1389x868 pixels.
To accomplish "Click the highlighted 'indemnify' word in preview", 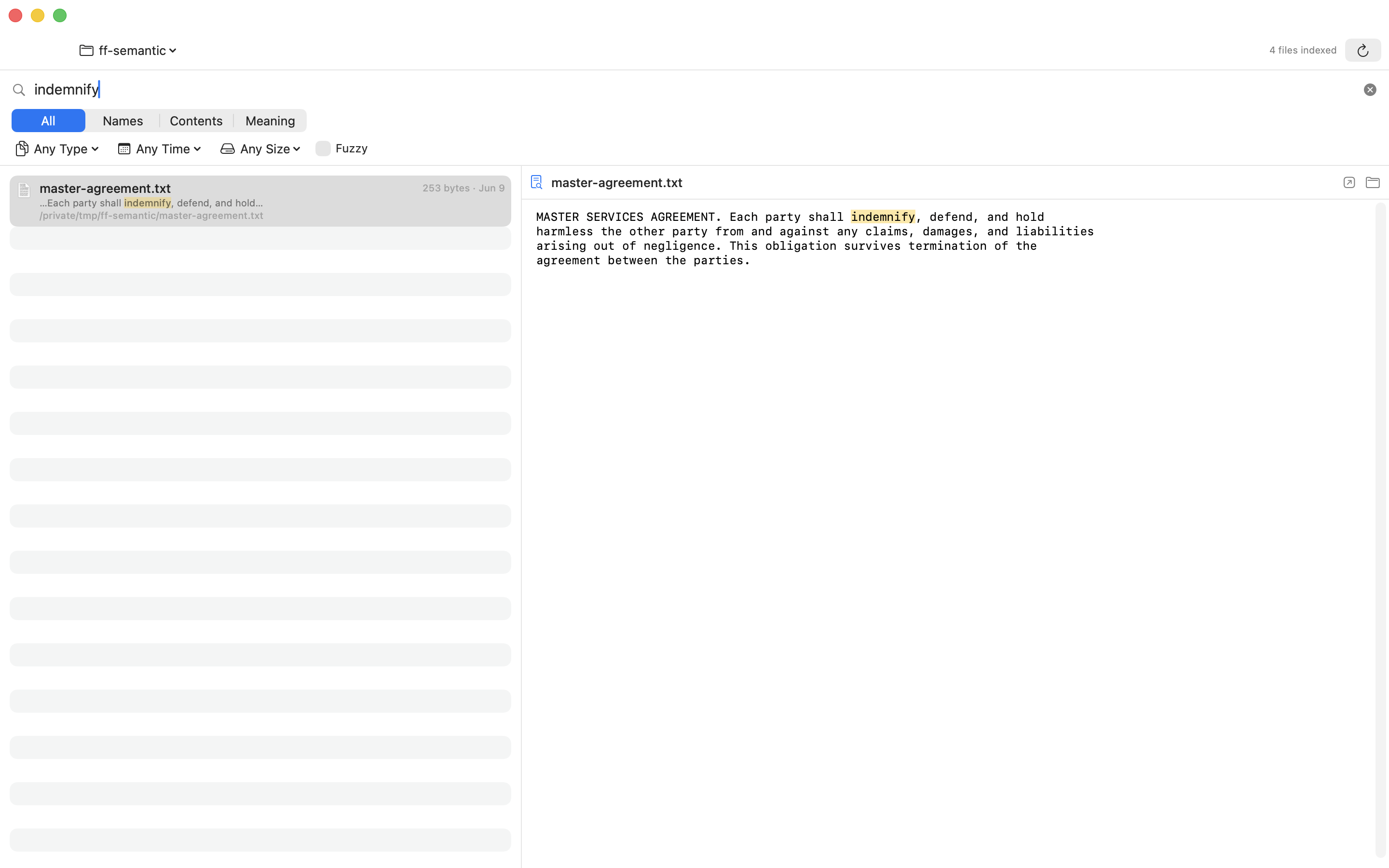I will click(883, 217).
